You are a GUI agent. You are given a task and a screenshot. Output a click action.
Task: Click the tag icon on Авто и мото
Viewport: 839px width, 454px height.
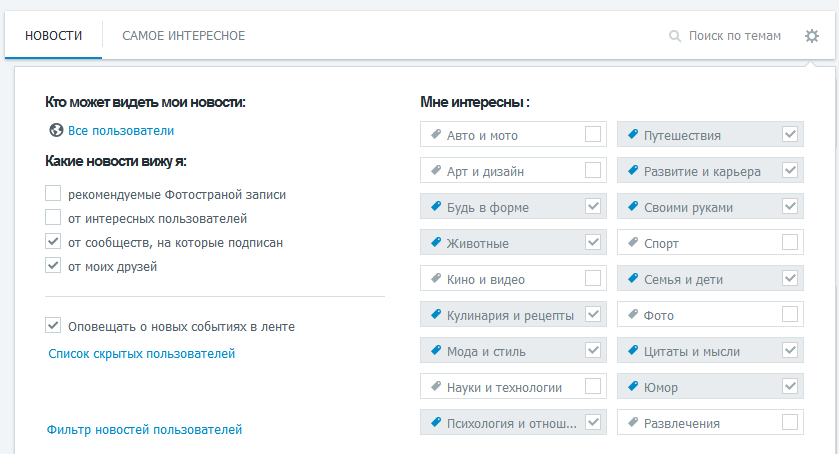click(x=436, y=134)
